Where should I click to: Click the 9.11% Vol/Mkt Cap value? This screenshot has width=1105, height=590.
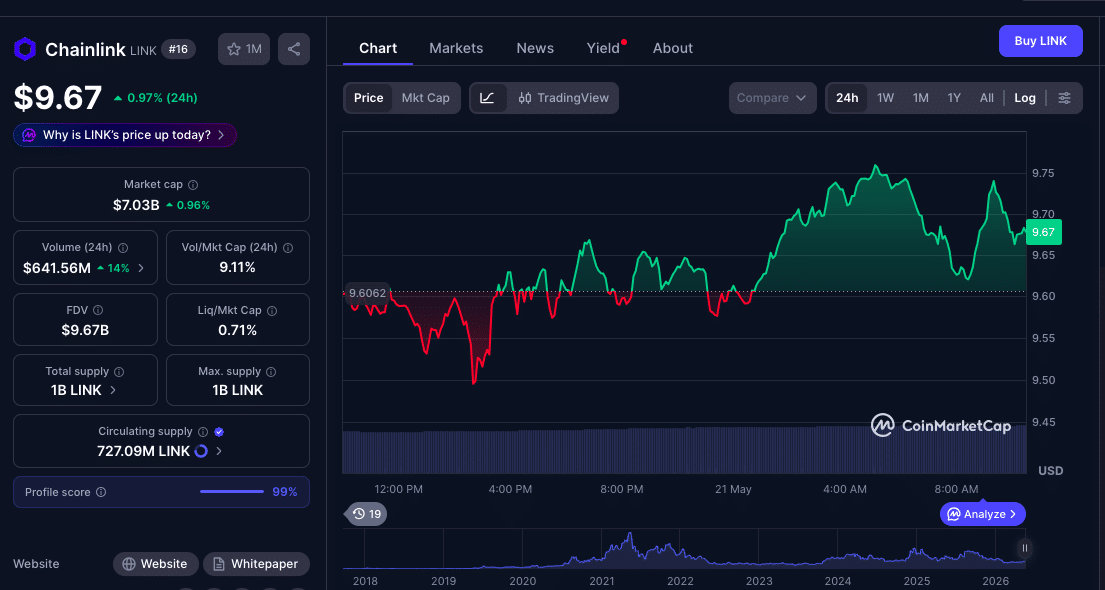tap(237, 267)
